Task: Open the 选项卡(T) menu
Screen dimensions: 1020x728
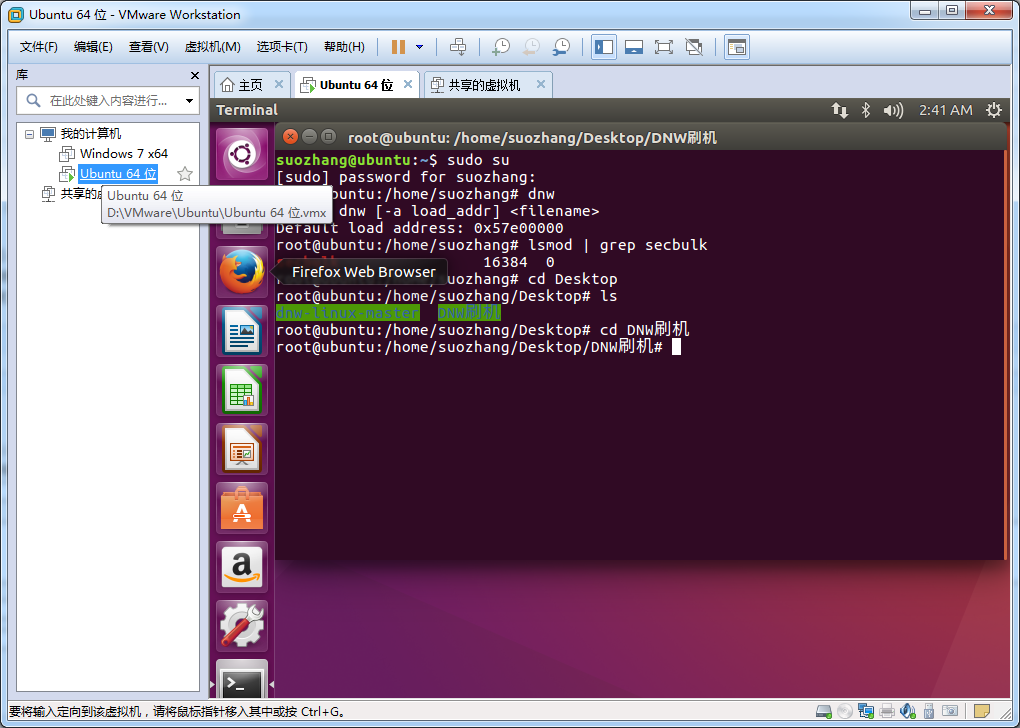Action: click(x=282, y=47)
